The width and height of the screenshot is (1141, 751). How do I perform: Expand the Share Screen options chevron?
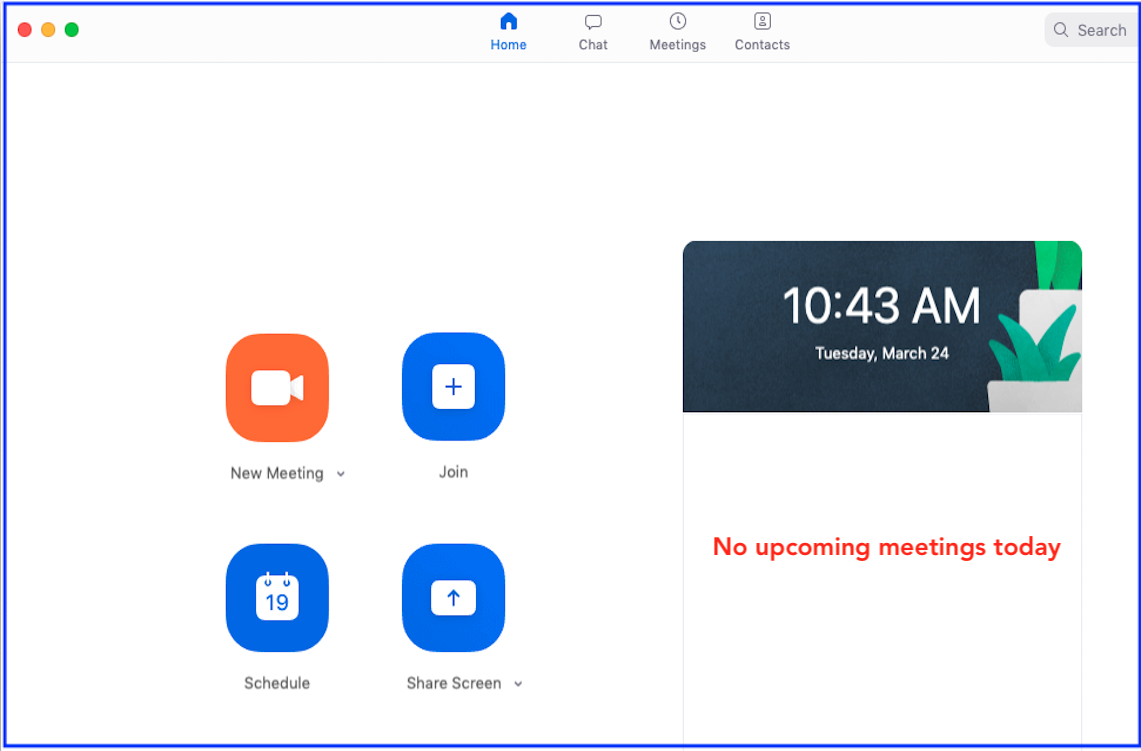[x=518, y=684]
